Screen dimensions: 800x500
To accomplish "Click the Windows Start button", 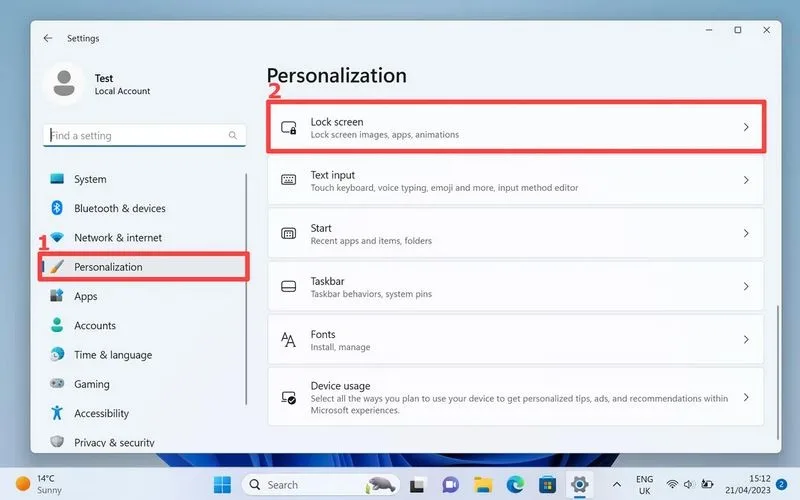I will click(x=222, y=484).
